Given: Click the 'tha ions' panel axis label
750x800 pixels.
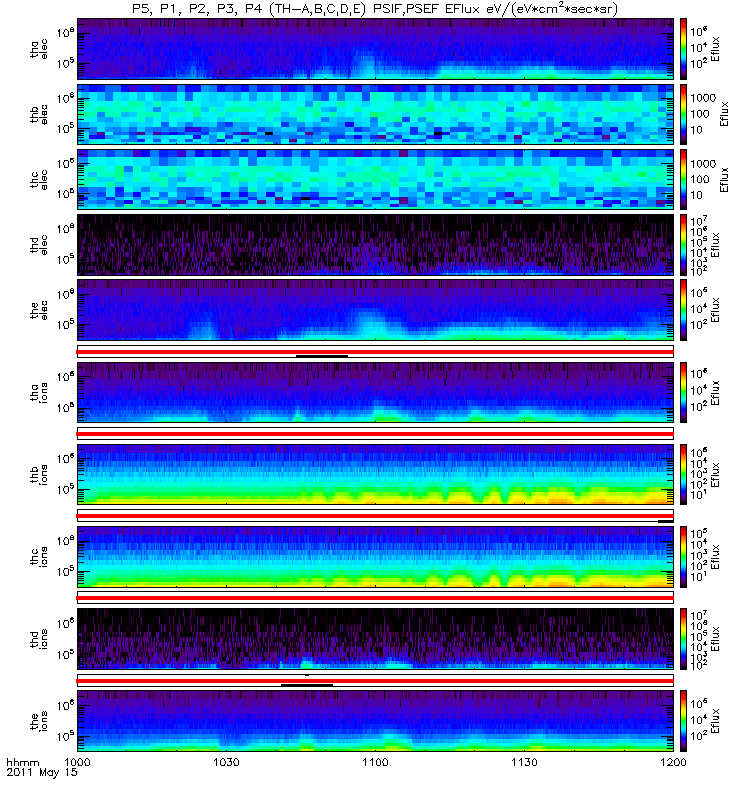Looking at the screenshot, I should tap(39, 392).
